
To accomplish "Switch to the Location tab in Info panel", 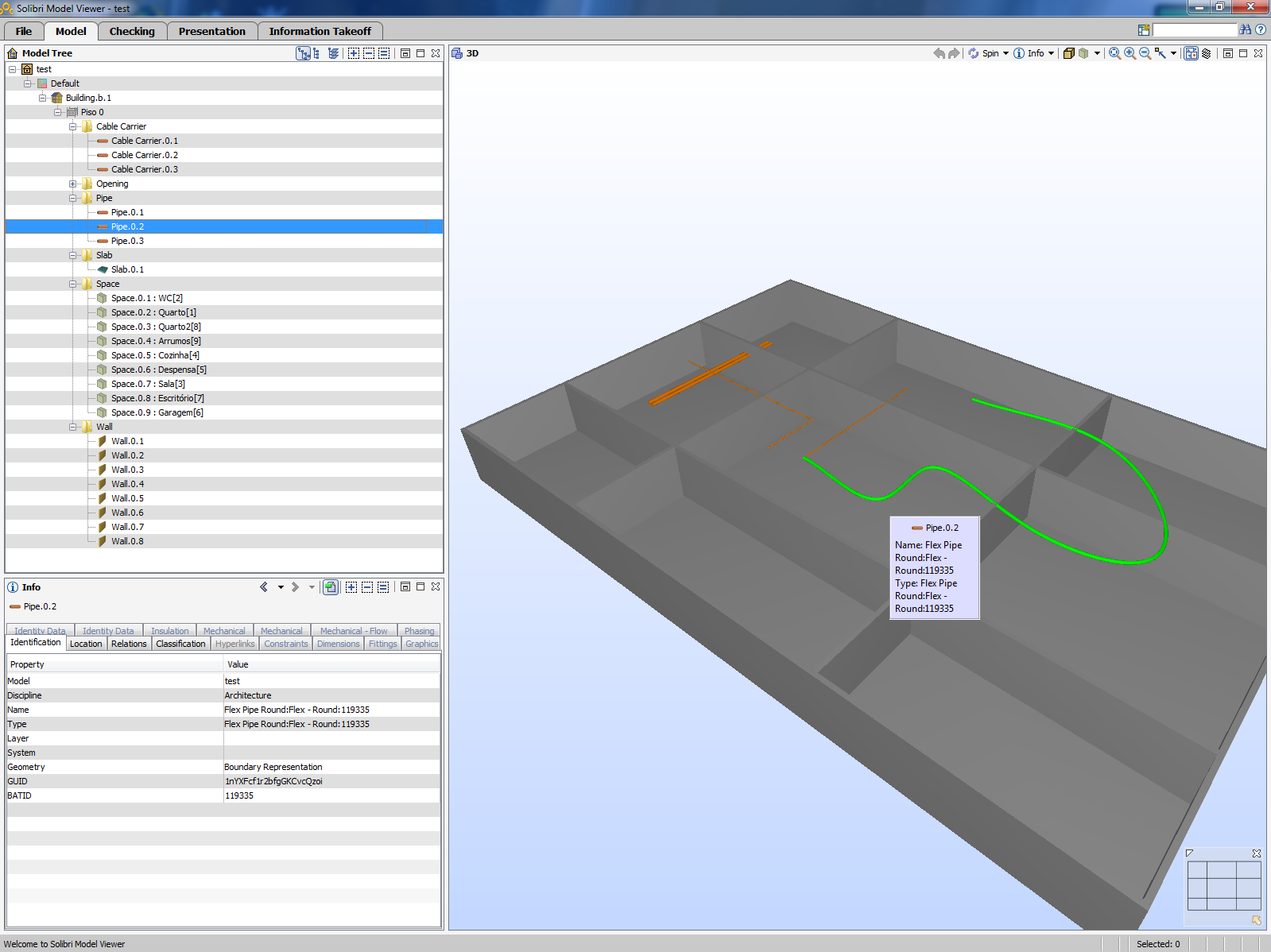I will click(86, 644).
